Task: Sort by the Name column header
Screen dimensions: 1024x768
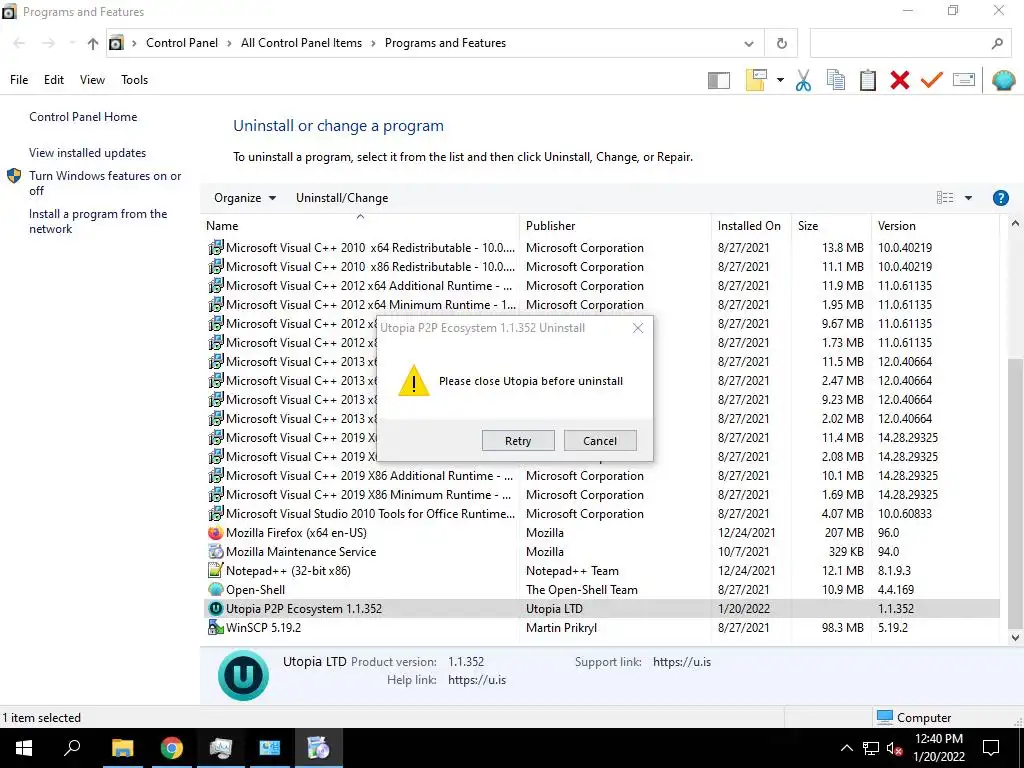Action: (360, 225)
